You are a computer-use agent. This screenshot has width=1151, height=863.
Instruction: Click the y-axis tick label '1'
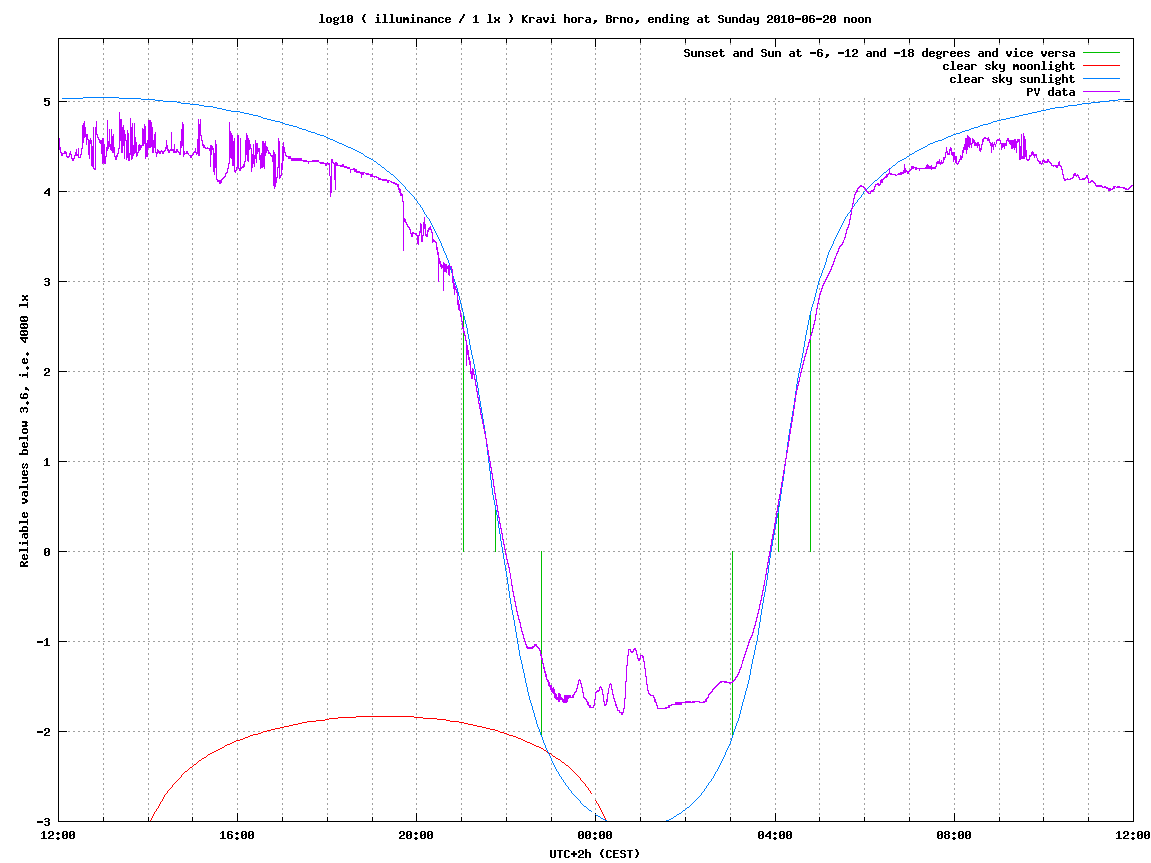click(x=47, y=462)
